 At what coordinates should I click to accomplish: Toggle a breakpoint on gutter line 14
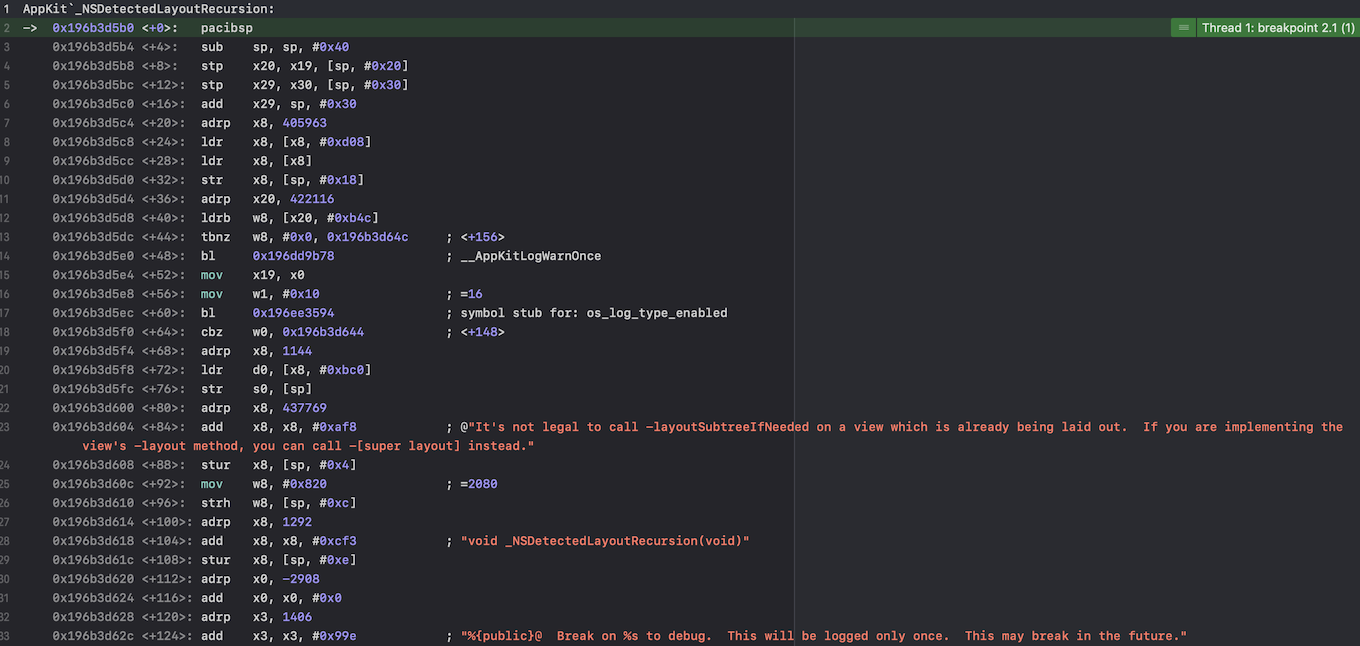point(7,256)
